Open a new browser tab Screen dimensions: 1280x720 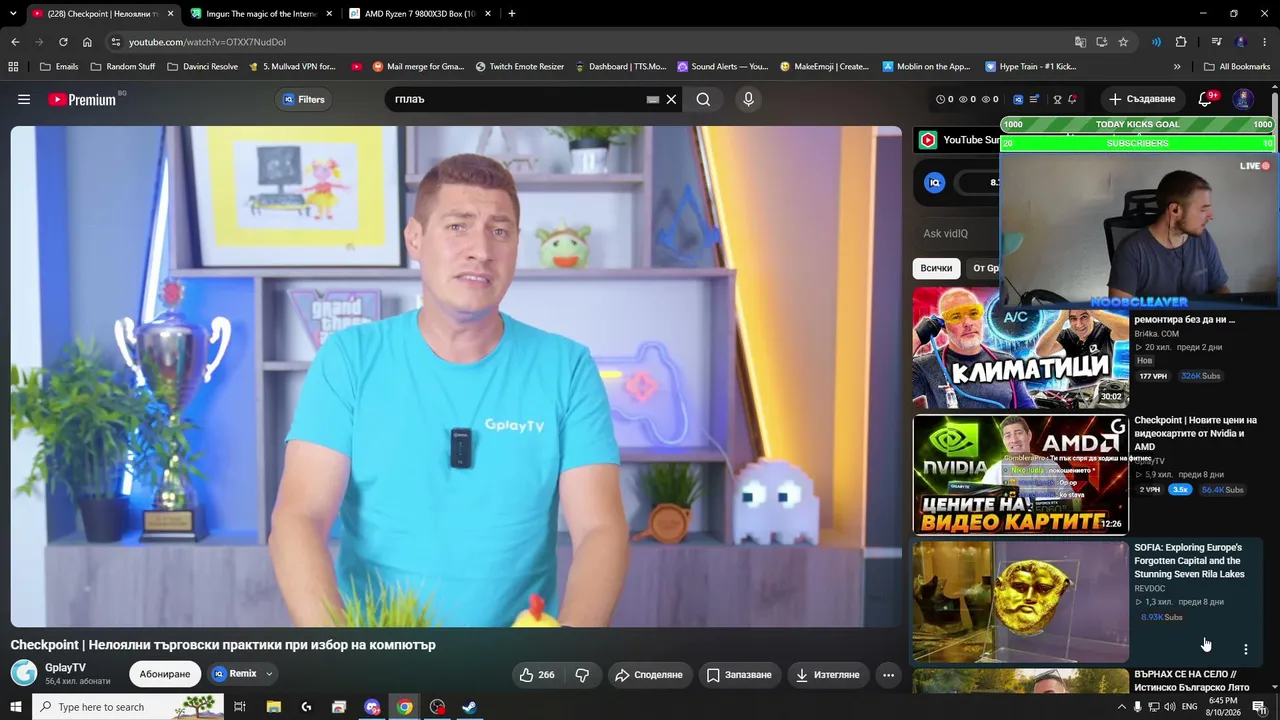point(512,14)
